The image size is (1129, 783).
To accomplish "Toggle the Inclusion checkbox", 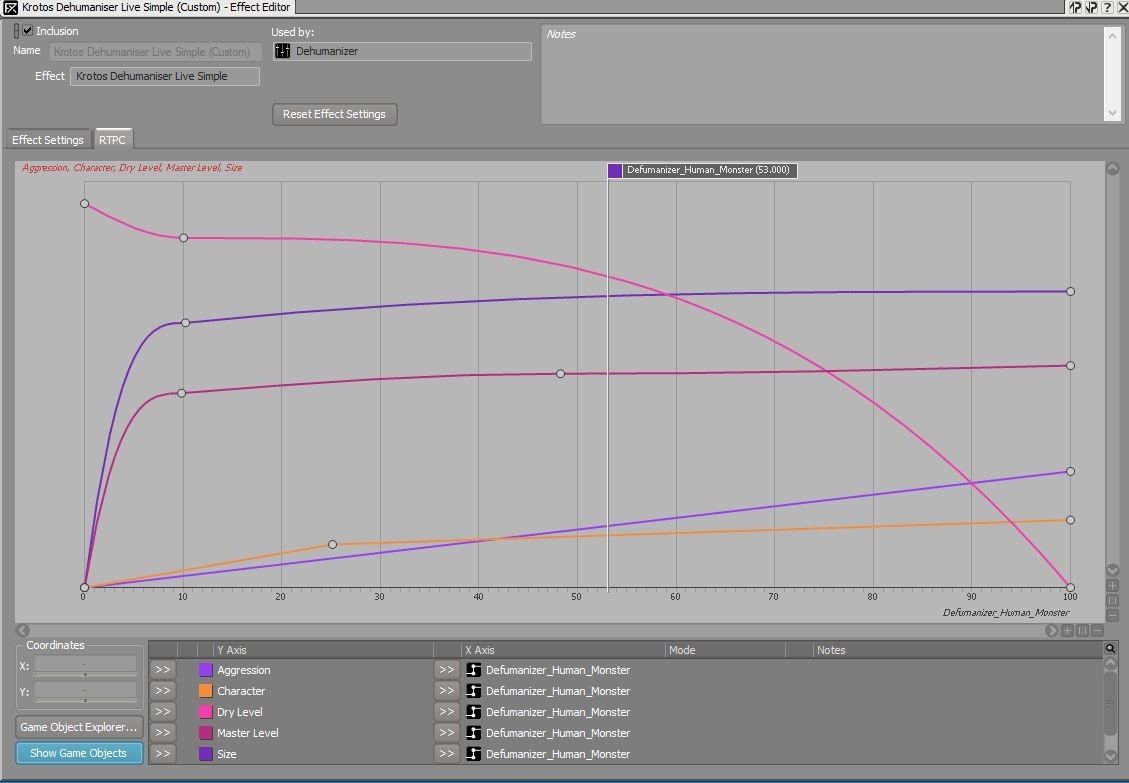I will (27, 31).
